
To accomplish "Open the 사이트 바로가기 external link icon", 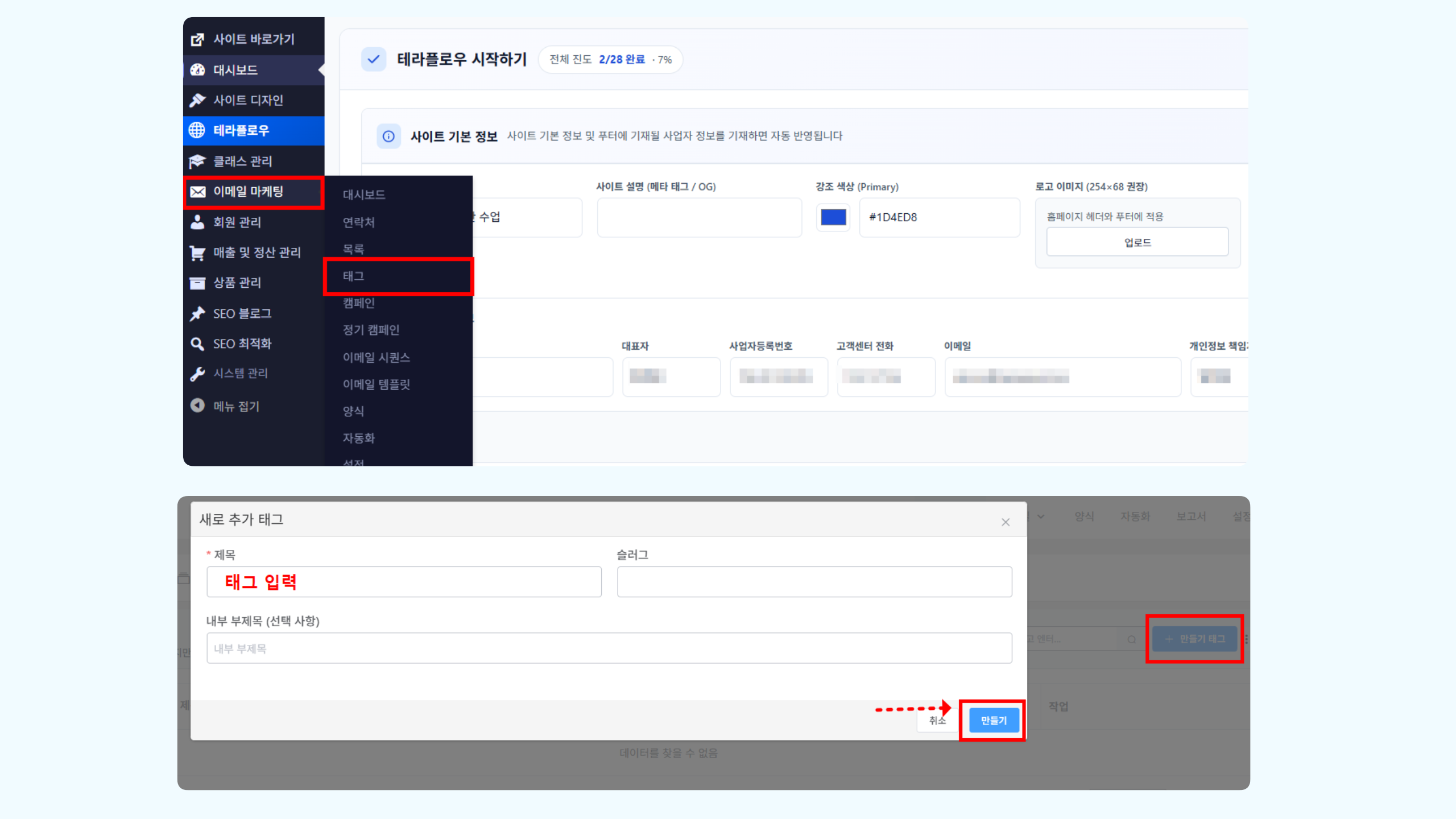I will (x=197, y=39).
